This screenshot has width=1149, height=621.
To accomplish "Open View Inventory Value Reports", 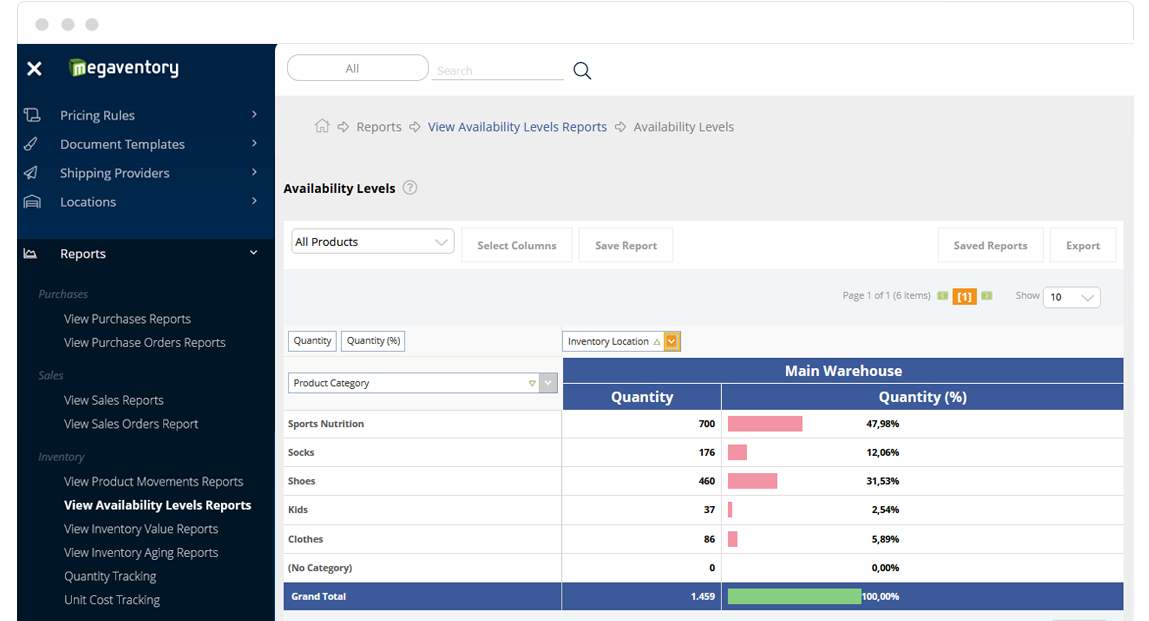I will (x=141, y=529).
